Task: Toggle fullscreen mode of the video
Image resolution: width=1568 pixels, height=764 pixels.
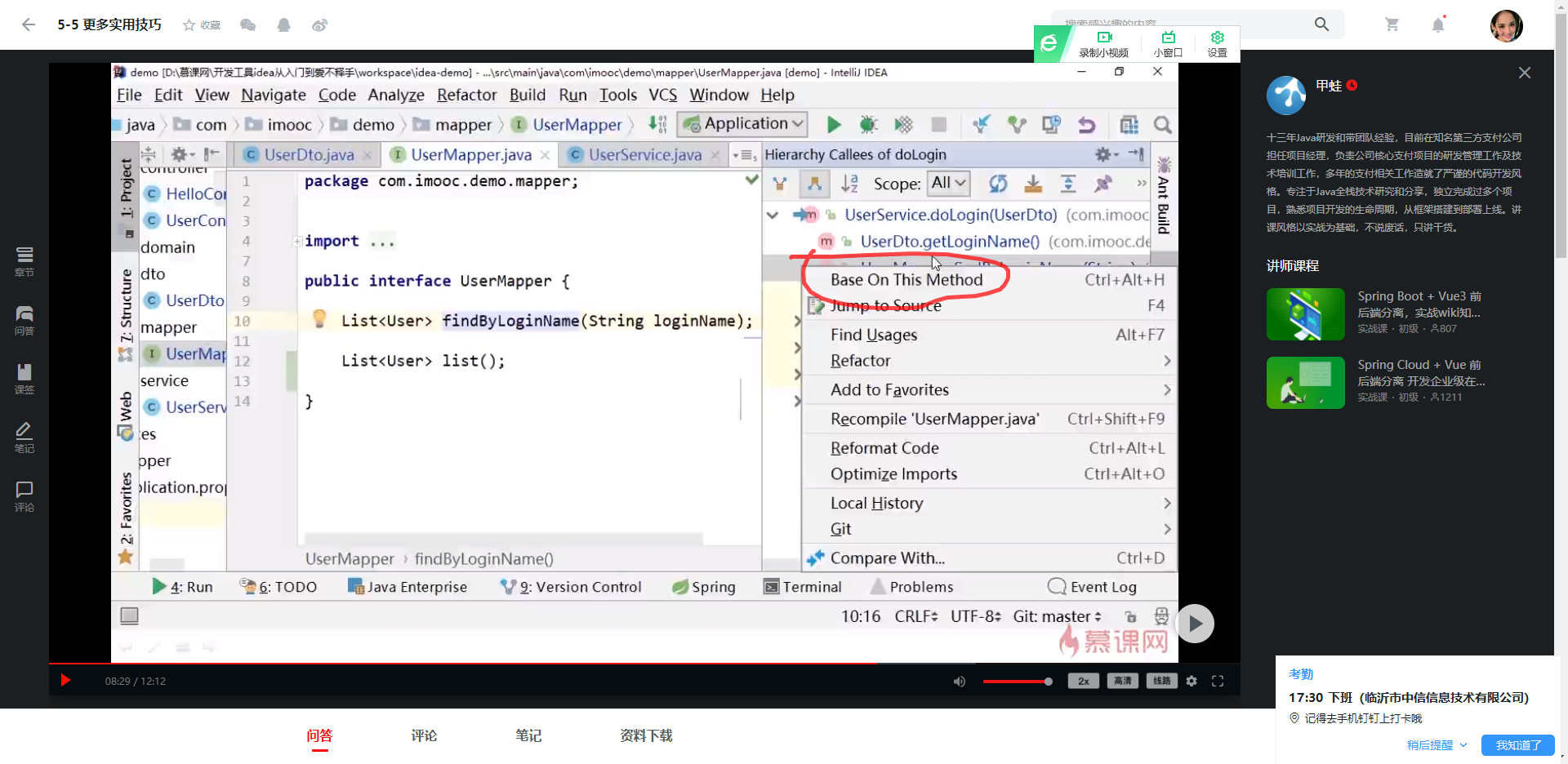Action: click(x=1218, y=681)
